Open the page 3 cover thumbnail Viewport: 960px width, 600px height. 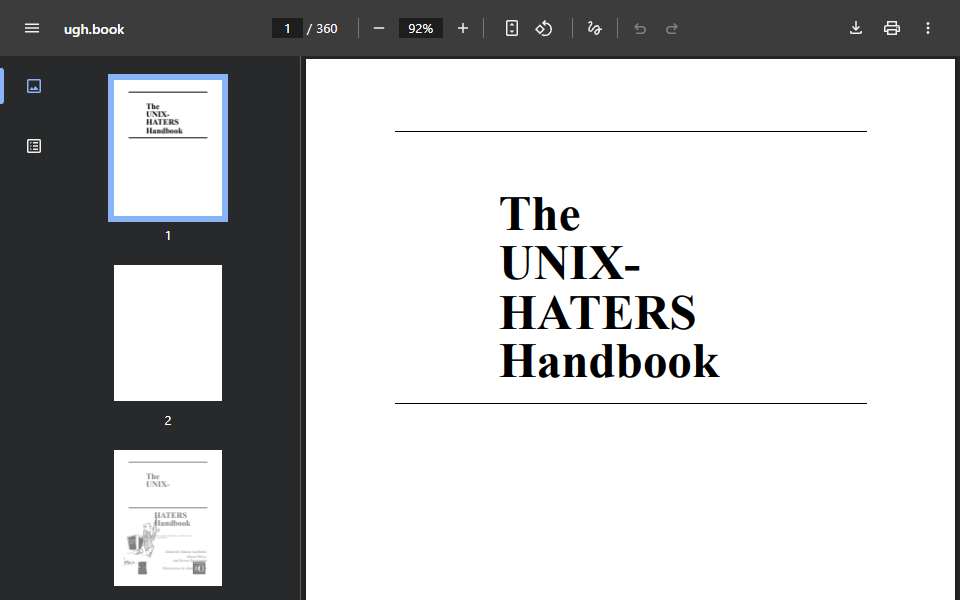click(x=168, y=518)
